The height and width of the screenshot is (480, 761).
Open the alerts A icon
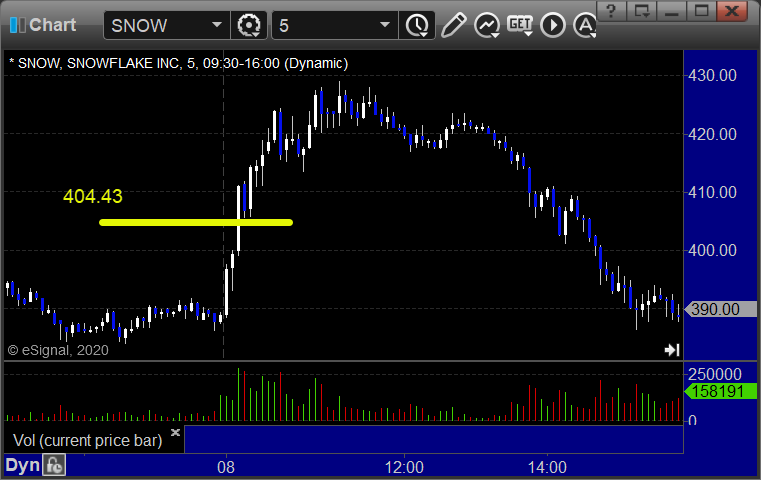585,25
